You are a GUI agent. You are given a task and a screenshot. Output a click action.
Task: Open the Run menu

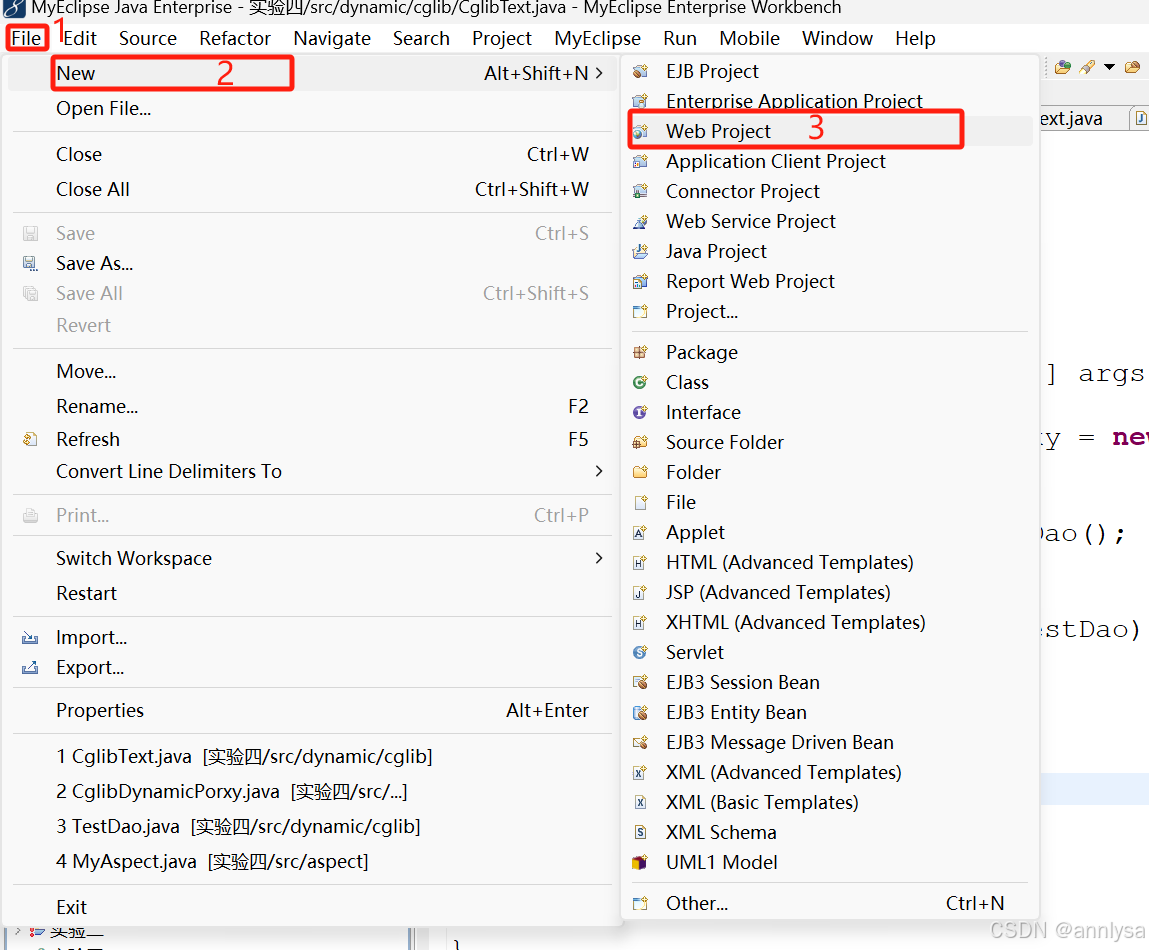pyautogui.click(x=679, y=38)
